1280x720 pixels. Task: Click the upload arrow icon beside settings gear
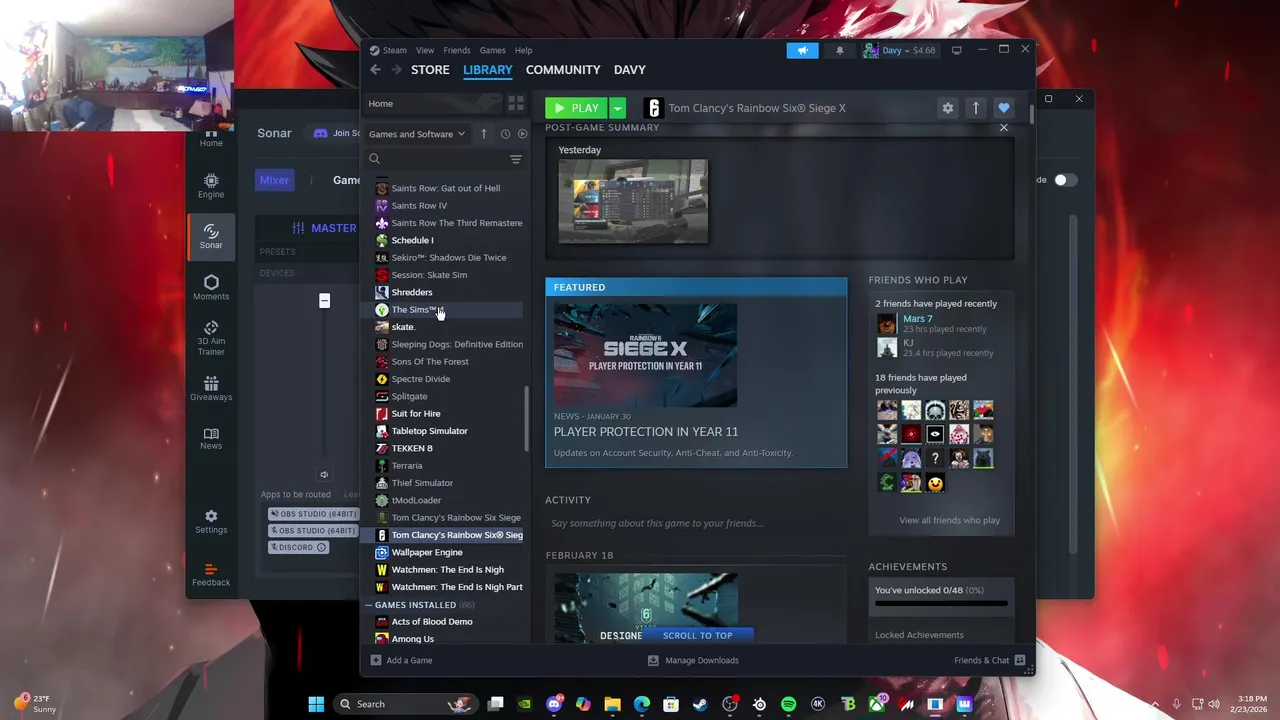point(975,108)
